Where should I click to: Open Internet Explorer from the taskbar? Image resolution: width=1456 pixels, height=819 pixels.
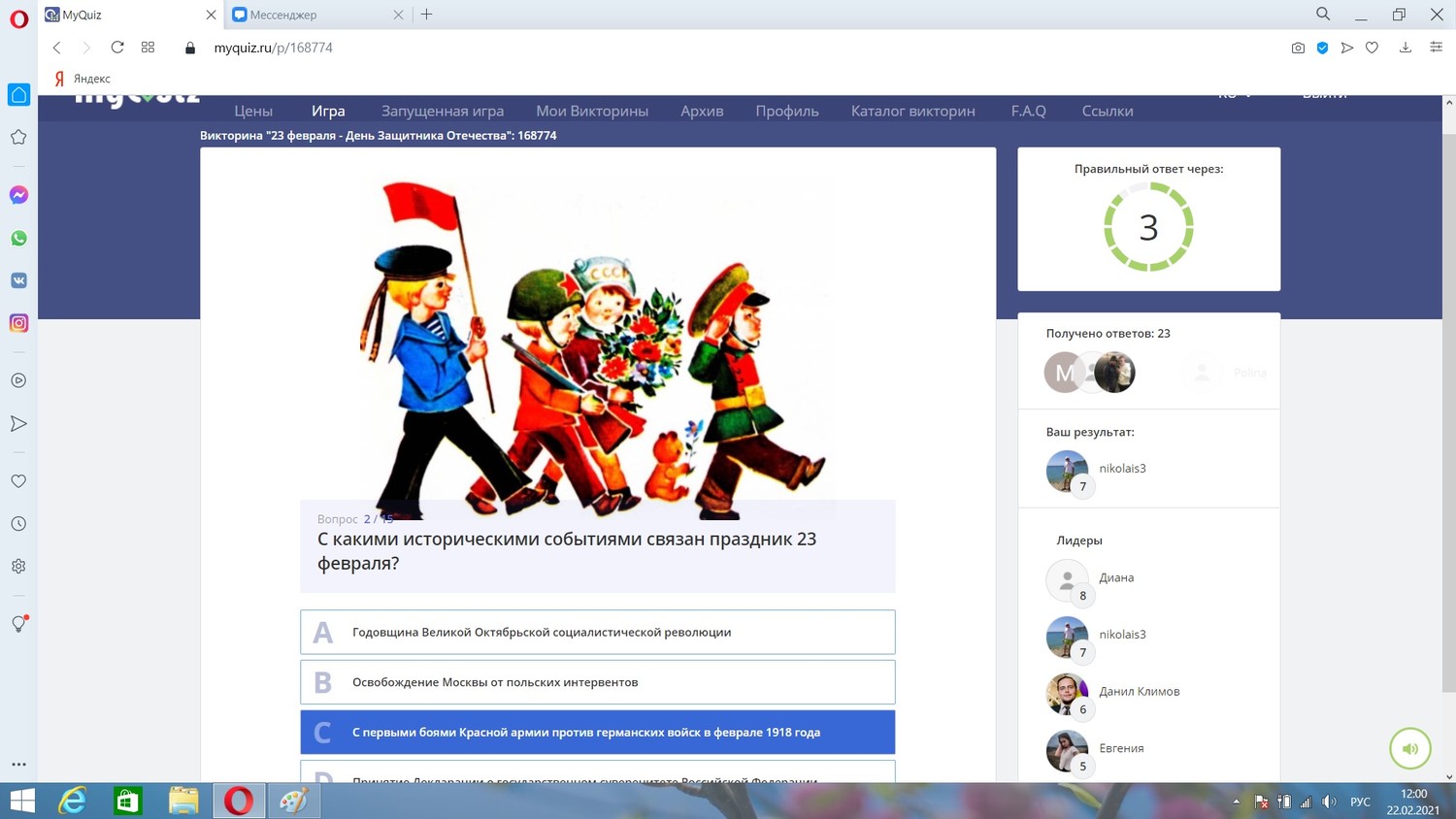73,801
